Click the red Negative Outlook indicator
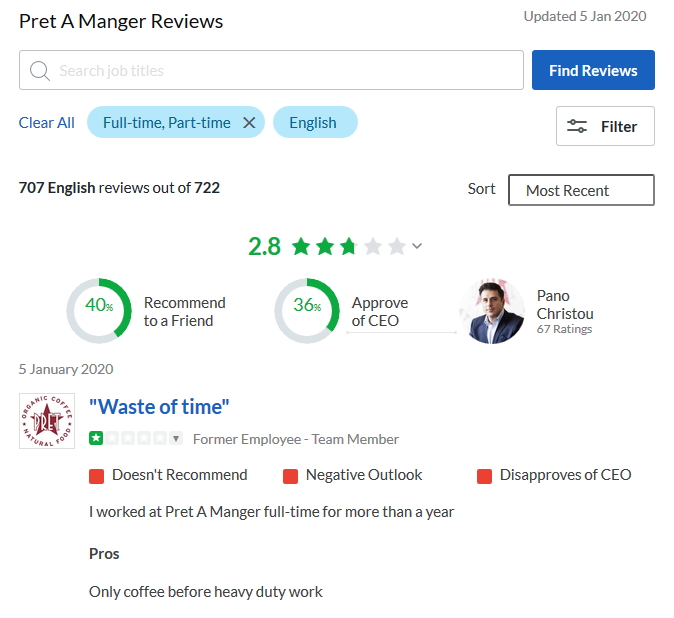This screenshot has width=674, height=618. click(291, 476)
